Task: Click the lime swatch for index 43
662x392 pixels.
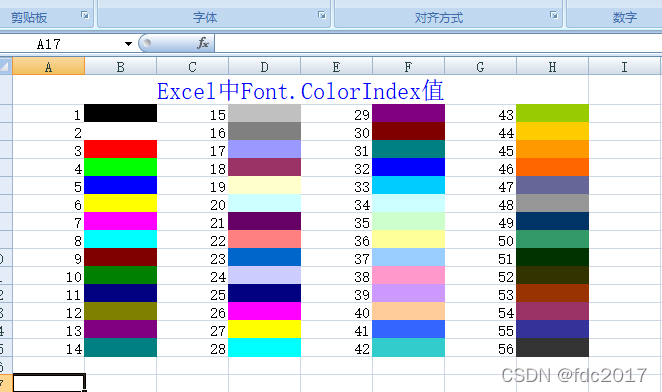Action: 553,113
